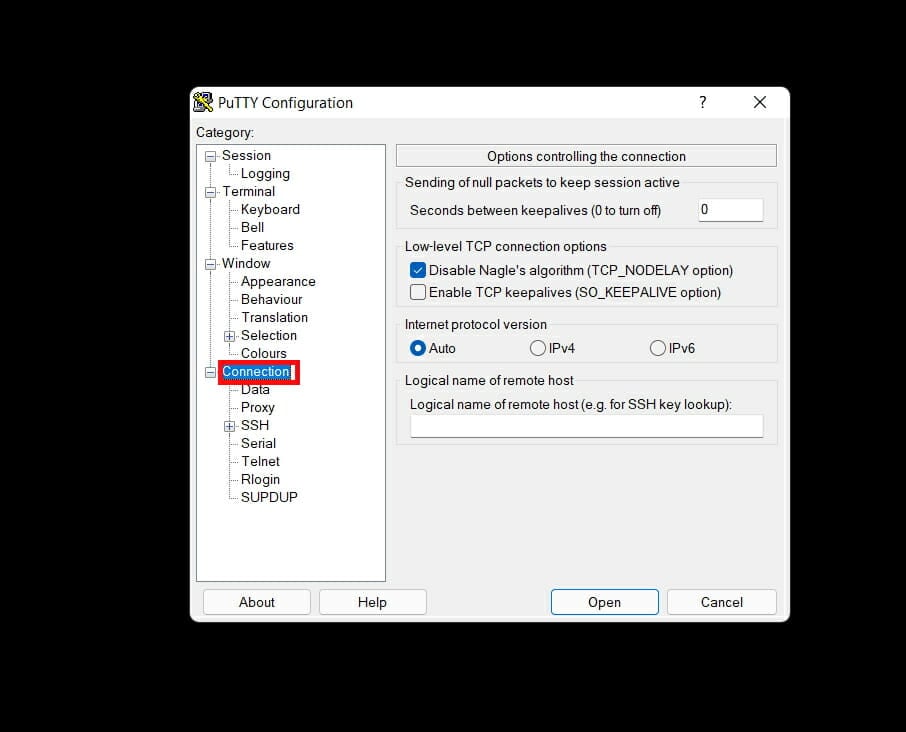906x732 pixels.
Task: Select IPv4 protocol radio button
Action: pos(538,348)
